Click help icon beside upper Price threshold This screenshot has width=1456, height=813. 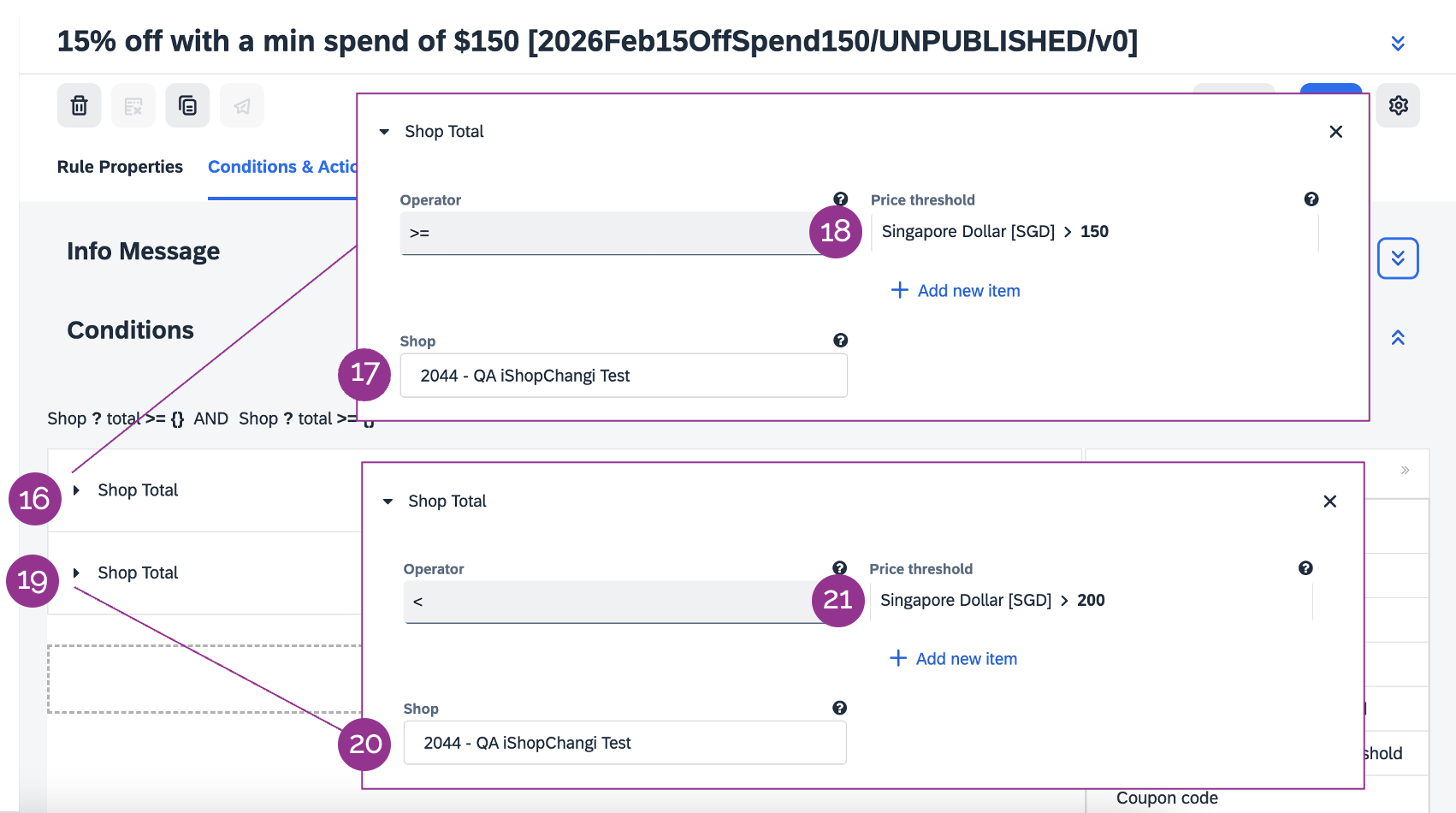pyautogui.click(x=1311, y=199)
